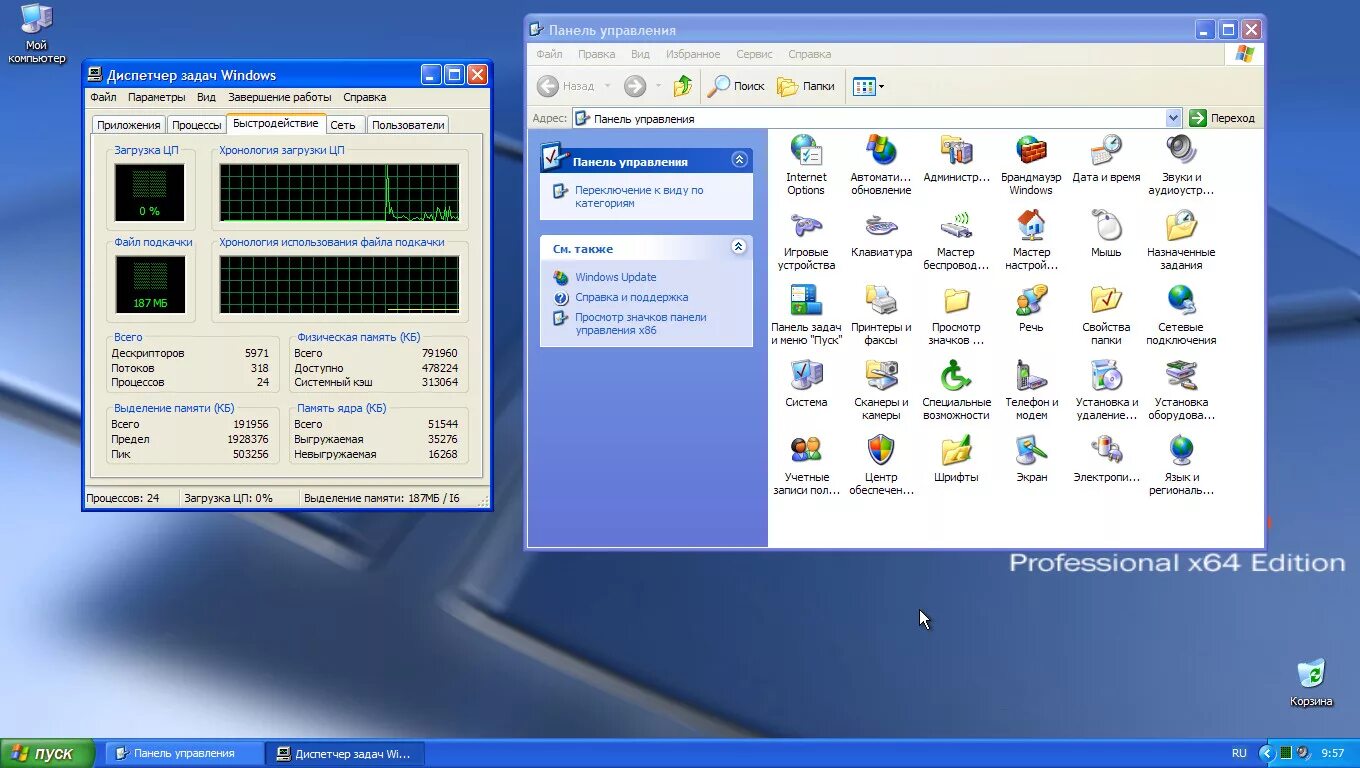
Task: Open Завершение работы menu in Task Manager
Action: click(x=280, y=97)
